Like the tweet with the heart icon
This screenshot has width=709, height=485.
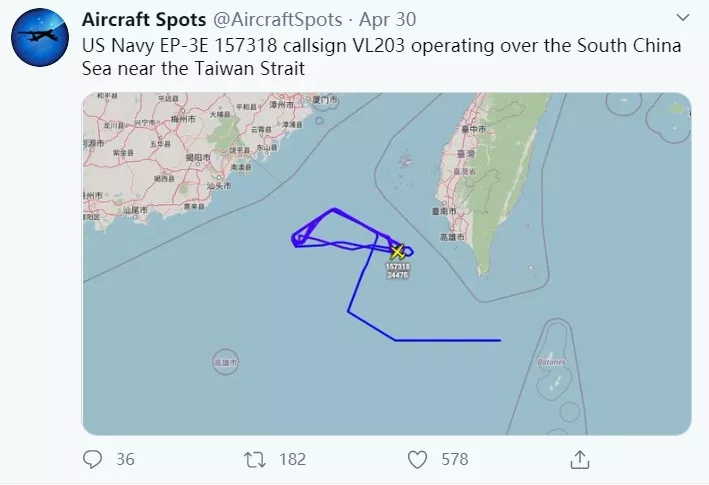[x=418, y=459]
